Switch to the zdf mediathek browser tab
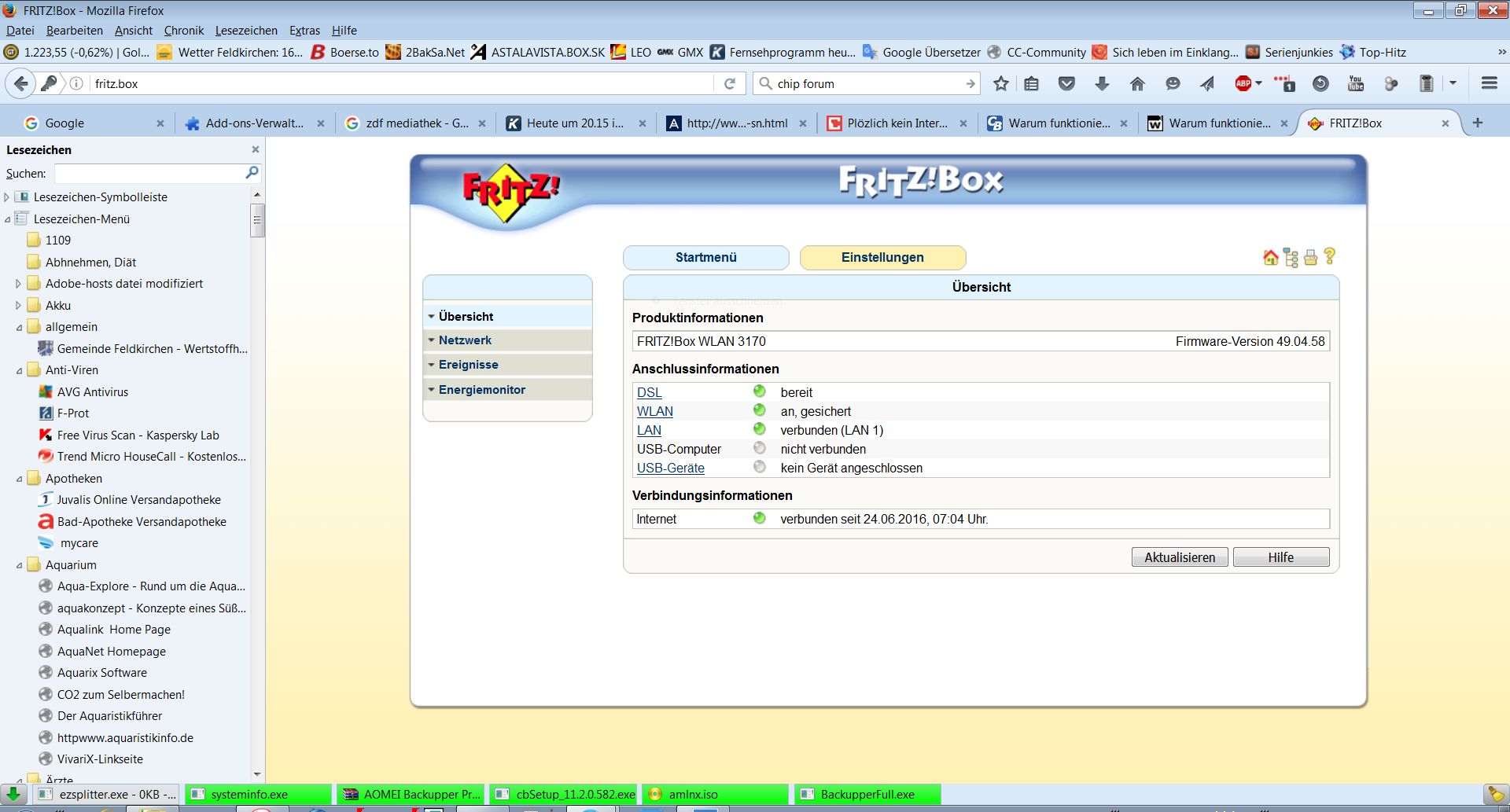This screenshot has width=1510, height=812. click(x=415, y=123)
